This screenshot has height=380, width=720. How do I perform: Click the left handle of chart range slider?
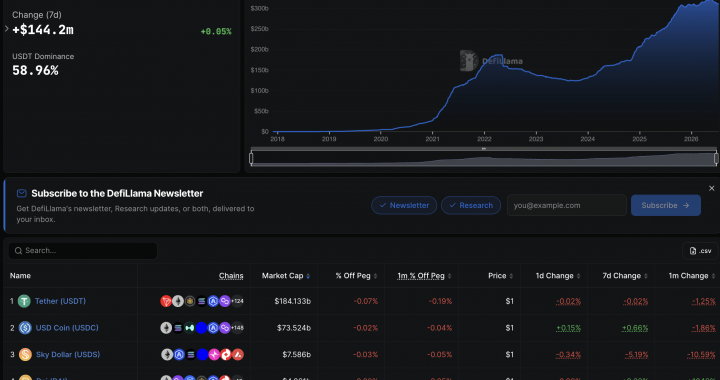coord(251,158)
